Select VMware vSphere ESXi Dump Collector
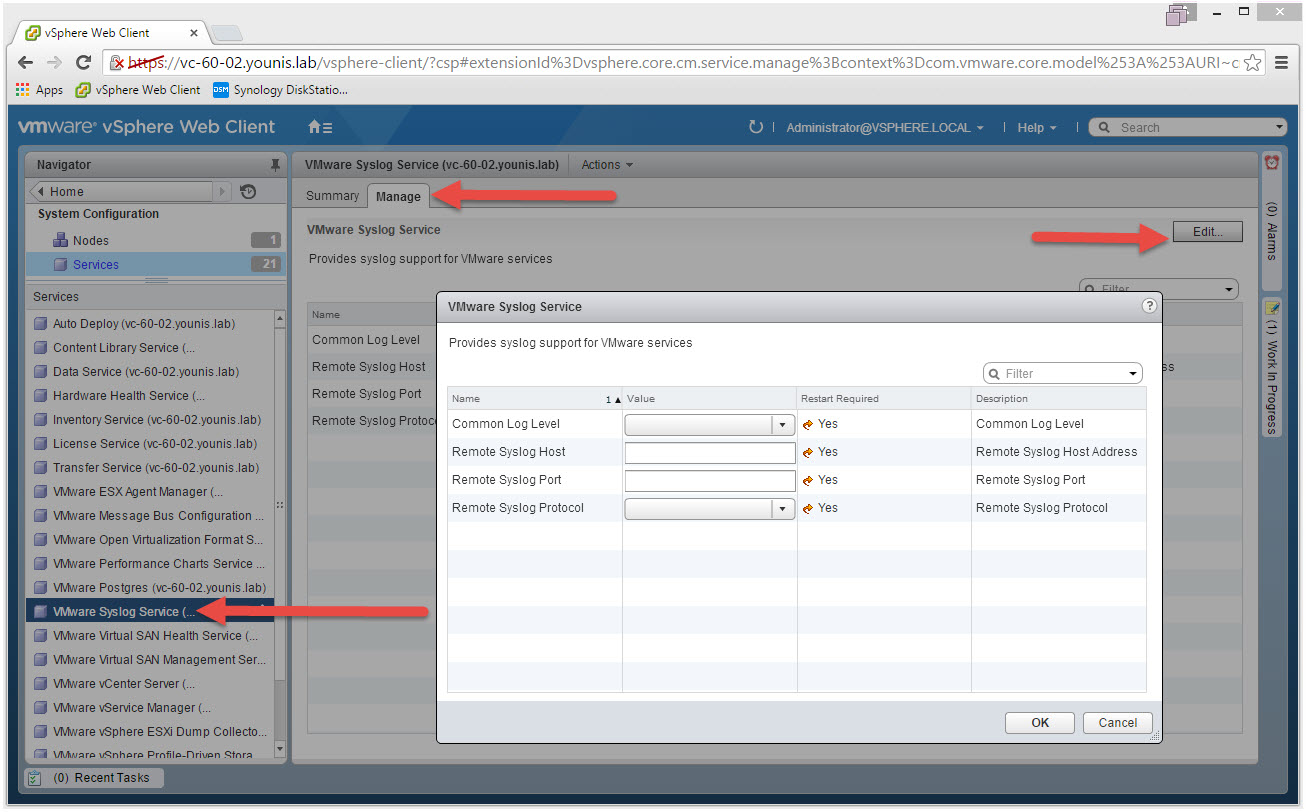The height and width of the screenshot is (812, 1306). (148, 732)
